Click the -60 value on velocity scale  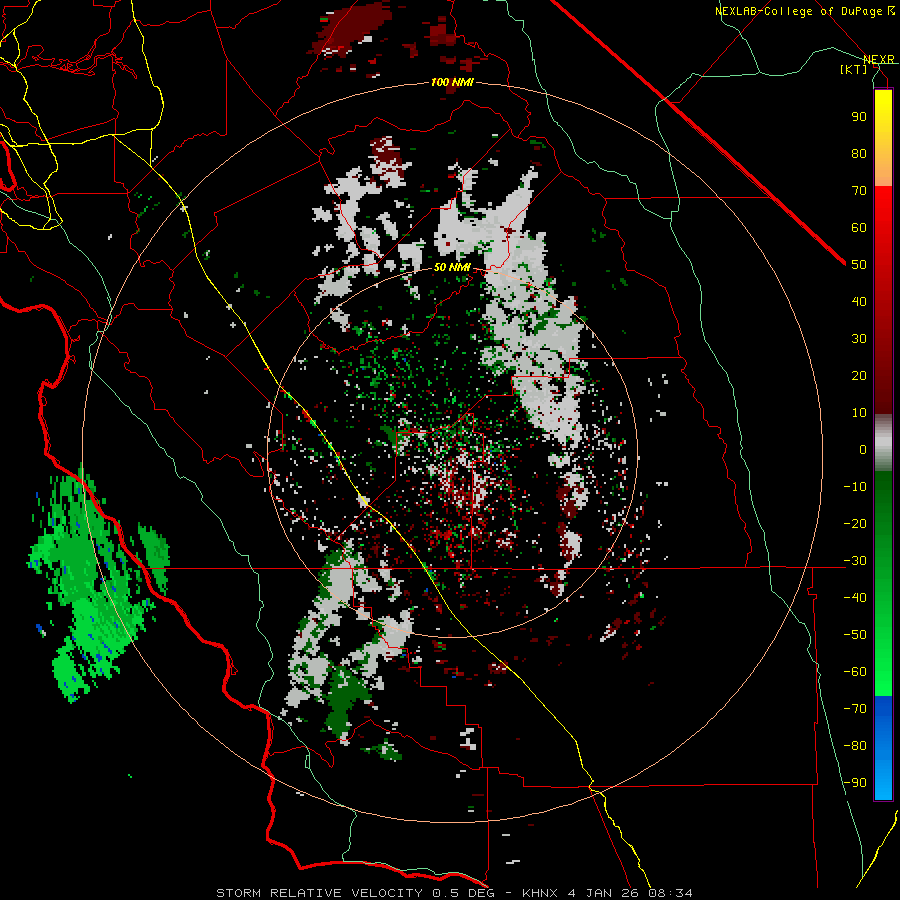855,672
